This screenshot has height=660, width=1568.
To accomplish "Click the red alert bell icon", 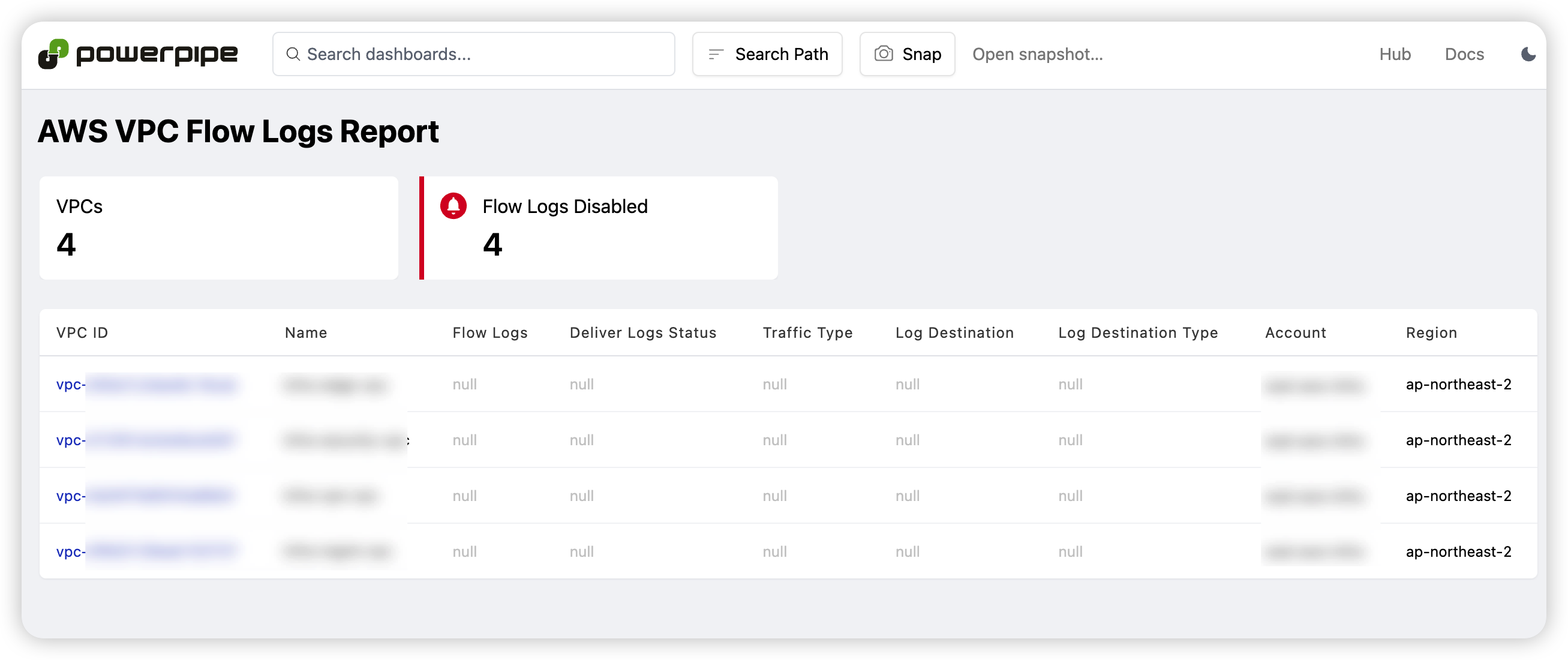I will point(453,206).
